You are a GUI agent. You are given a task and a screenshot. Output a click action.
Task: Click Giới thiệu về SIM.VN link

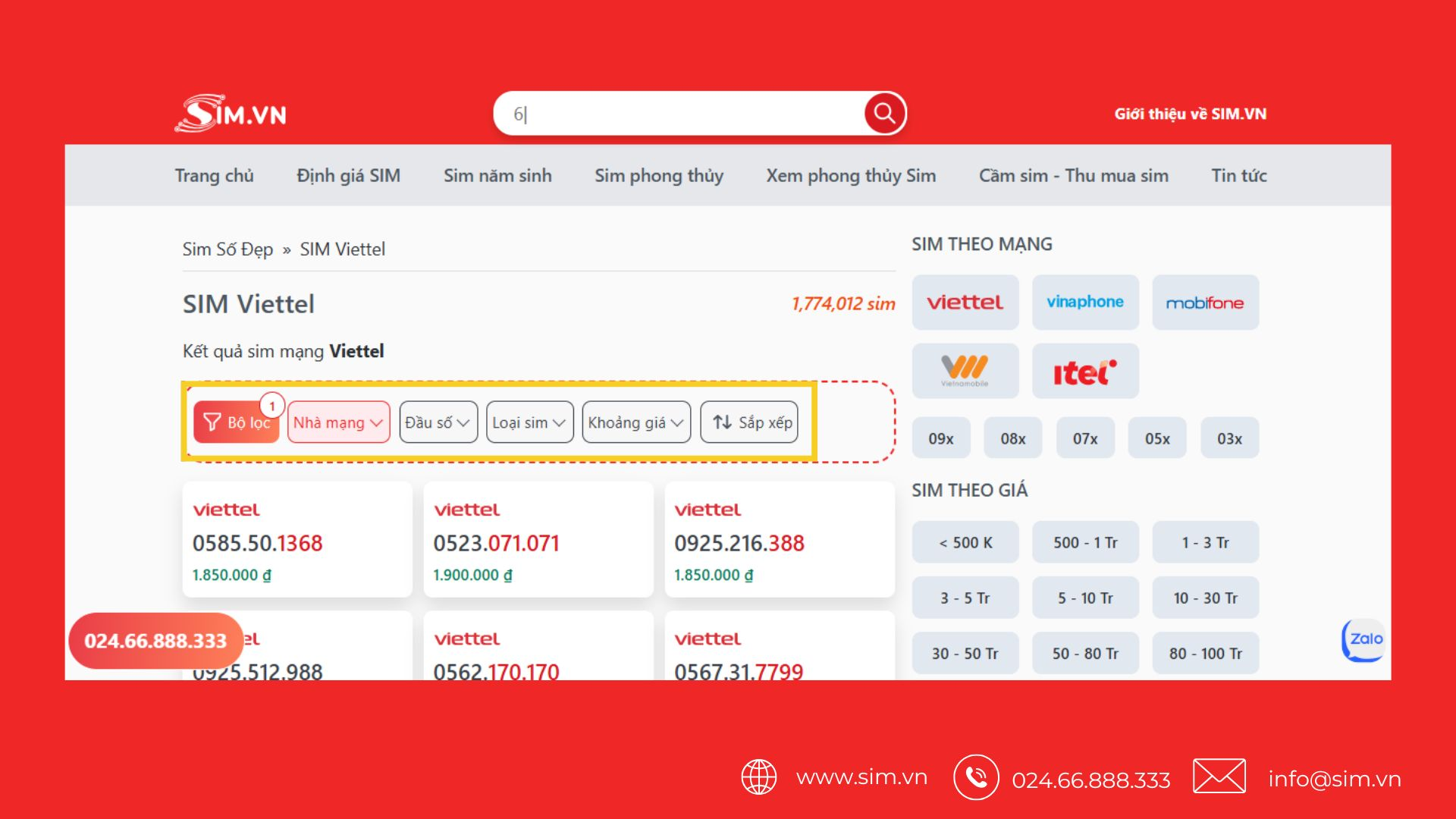coord(1190,114)
